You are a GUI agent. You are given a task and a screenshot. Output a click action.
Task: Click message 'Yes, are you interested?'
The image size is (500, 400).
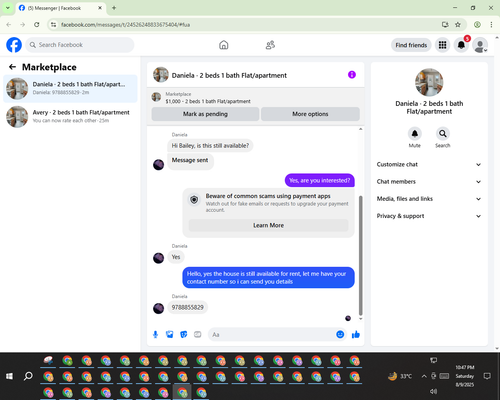tap(320, 180)
